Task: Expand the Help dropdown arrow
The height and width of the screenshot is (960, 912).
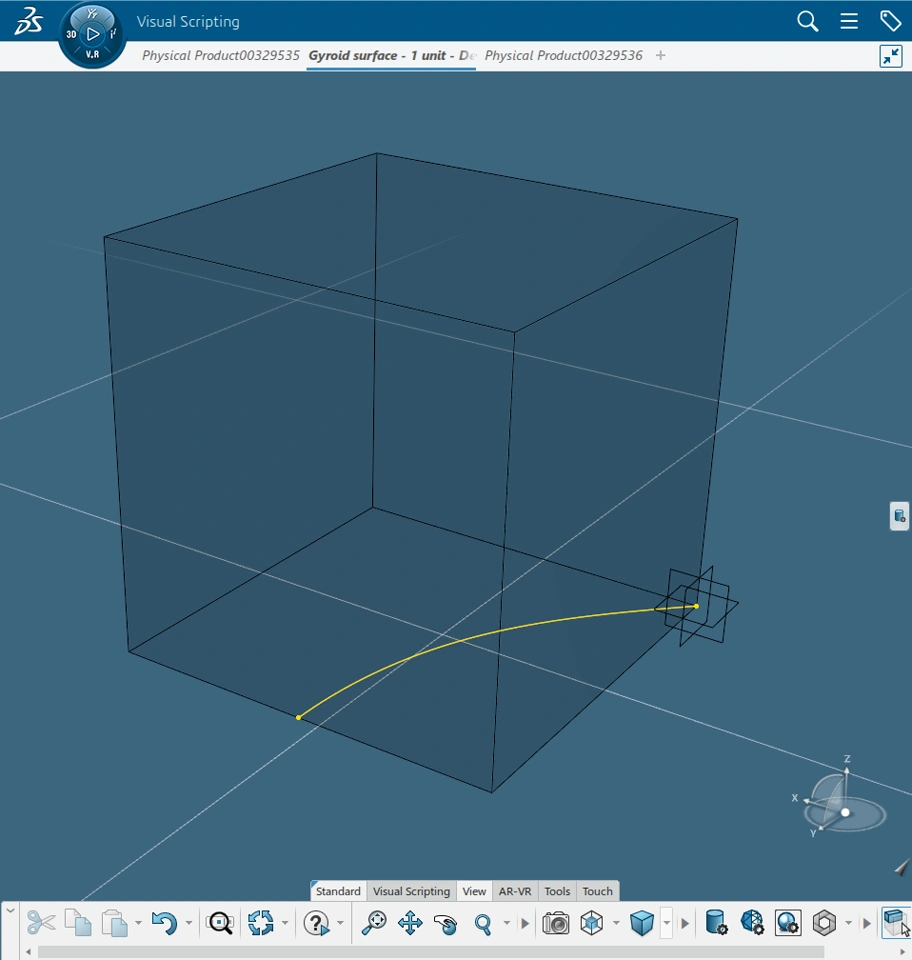Action: (340, 923)
